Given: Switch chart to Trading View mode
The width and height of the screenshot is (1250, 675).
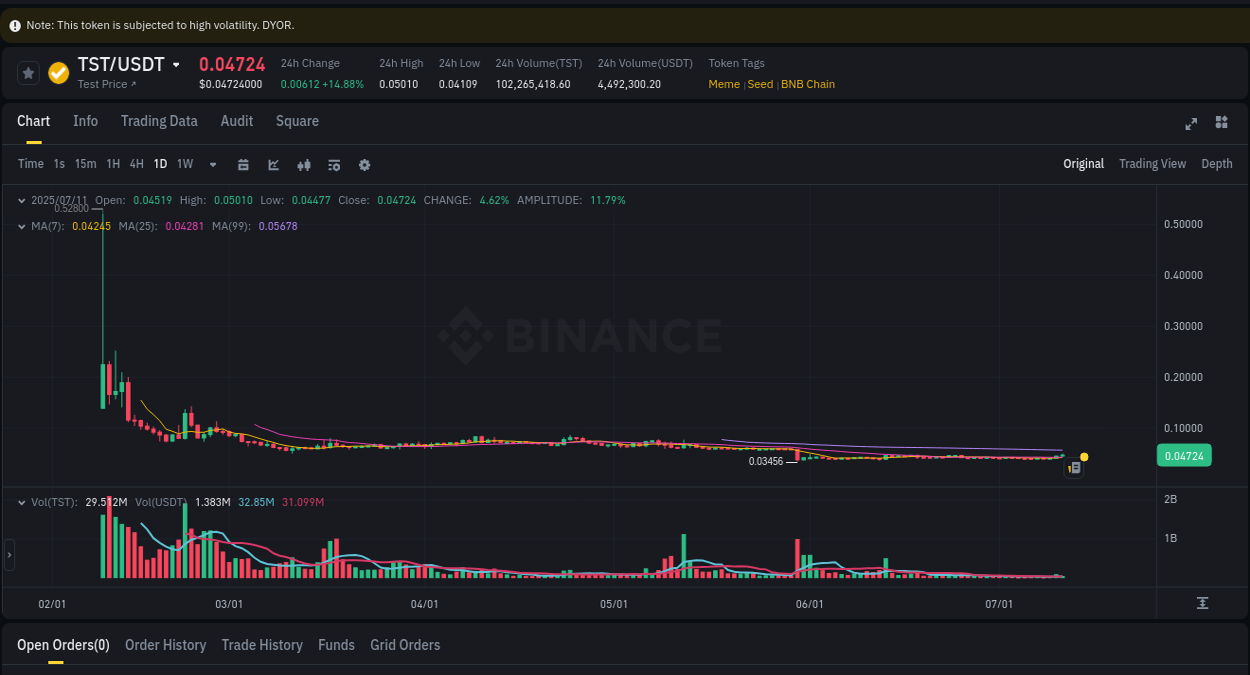Looking at the screenshot, I should click(1152, 163).
